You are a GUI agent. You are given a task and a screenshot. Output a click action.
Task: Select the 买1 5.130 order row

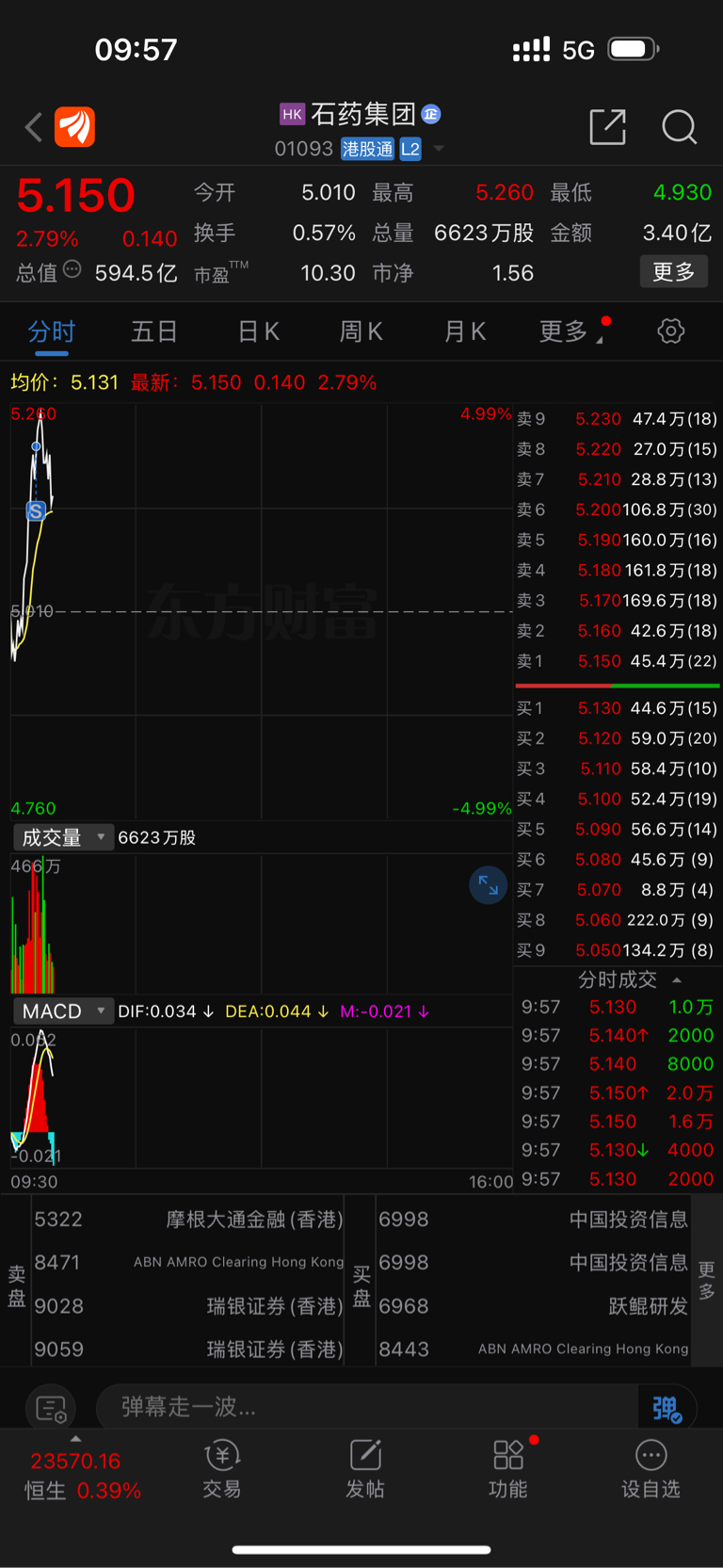618,708
